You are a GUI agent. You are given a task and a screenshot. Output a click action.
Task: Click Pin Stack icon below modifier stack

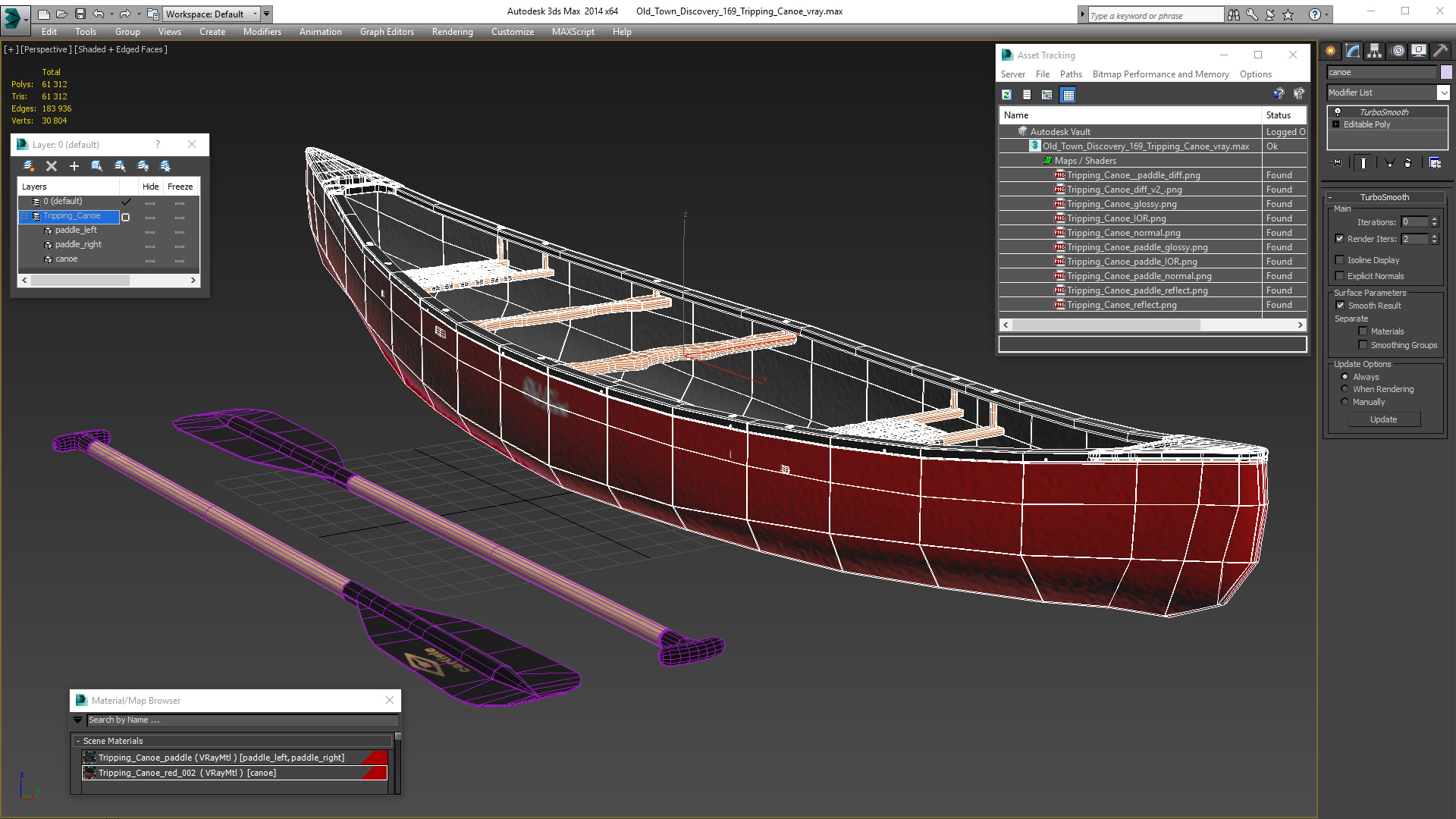pos(1337,162)
